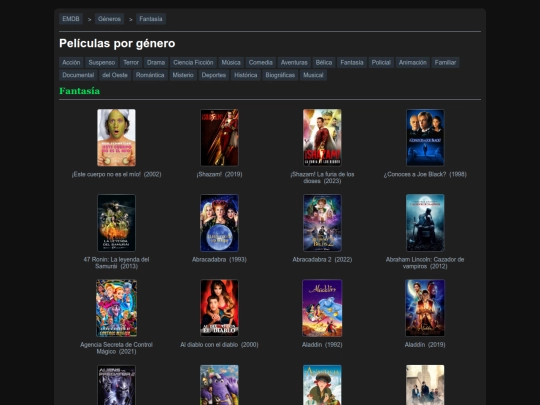Open the EMDB breadcrumb link
The image size is (540, 405).
(71, 19)
